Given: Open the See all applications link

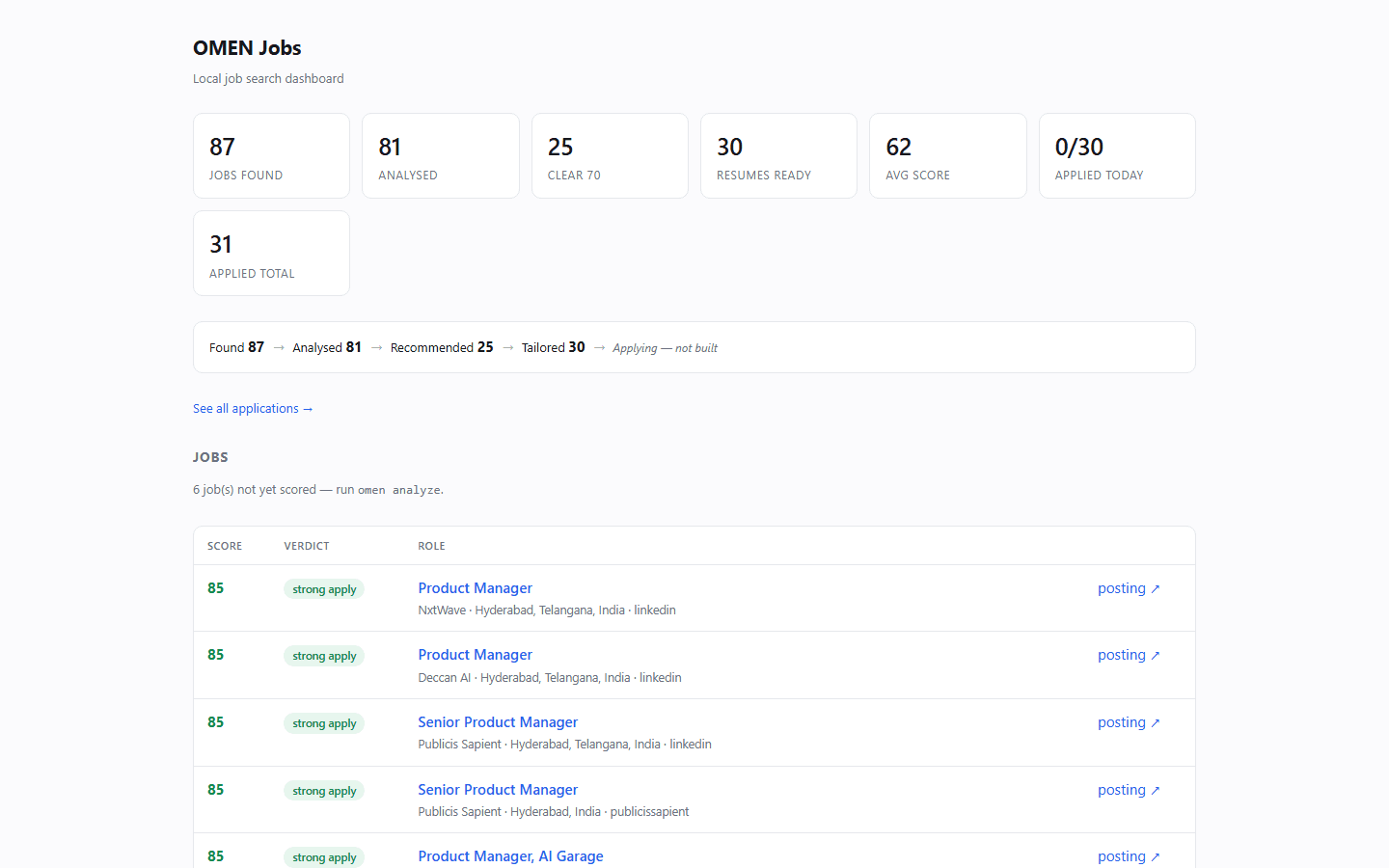Looking at the screenshot, I should [253, 409].
